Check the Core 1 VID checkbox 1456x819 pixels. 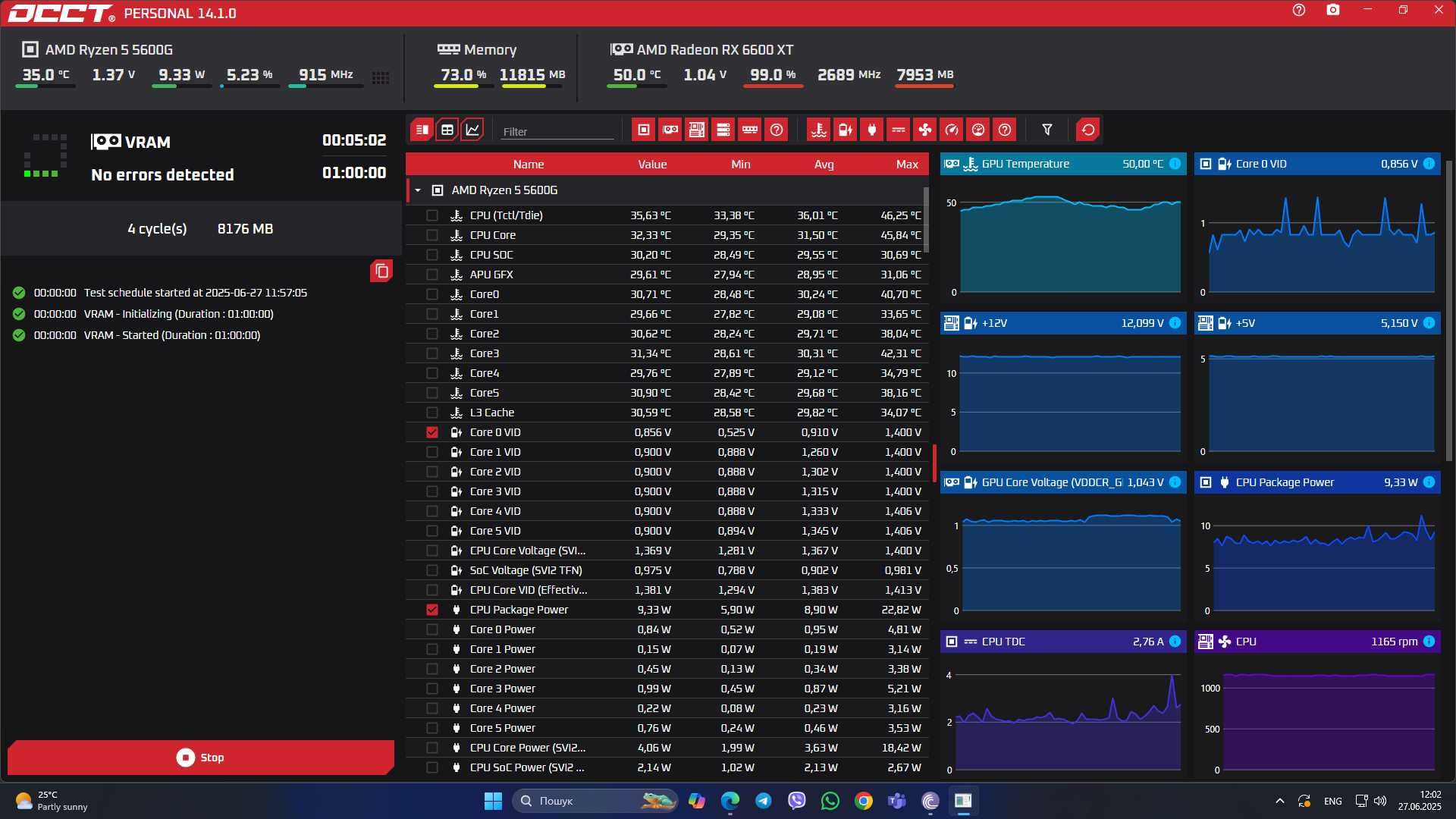pyautogui.click(x=432, y=452)
